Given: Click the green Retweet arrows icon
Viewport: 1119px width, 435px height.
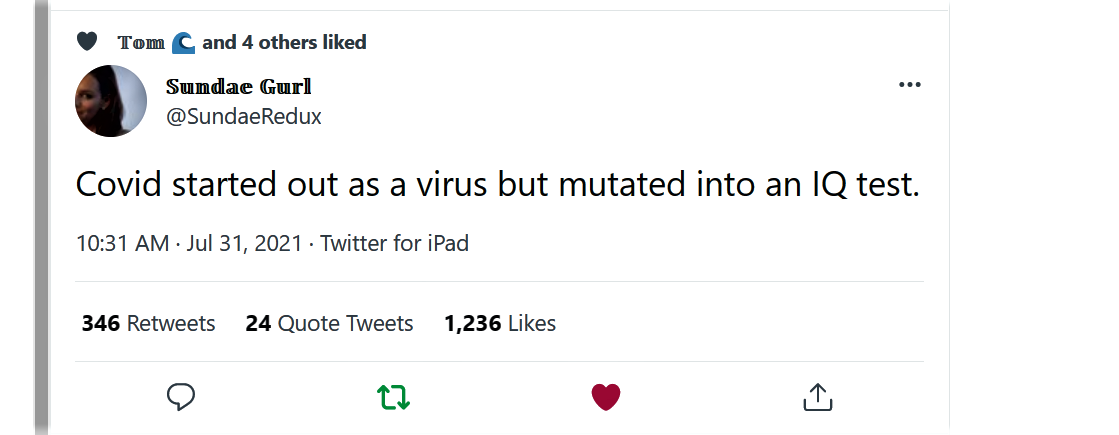Looking at the screenshot, I should click(393, 397).
